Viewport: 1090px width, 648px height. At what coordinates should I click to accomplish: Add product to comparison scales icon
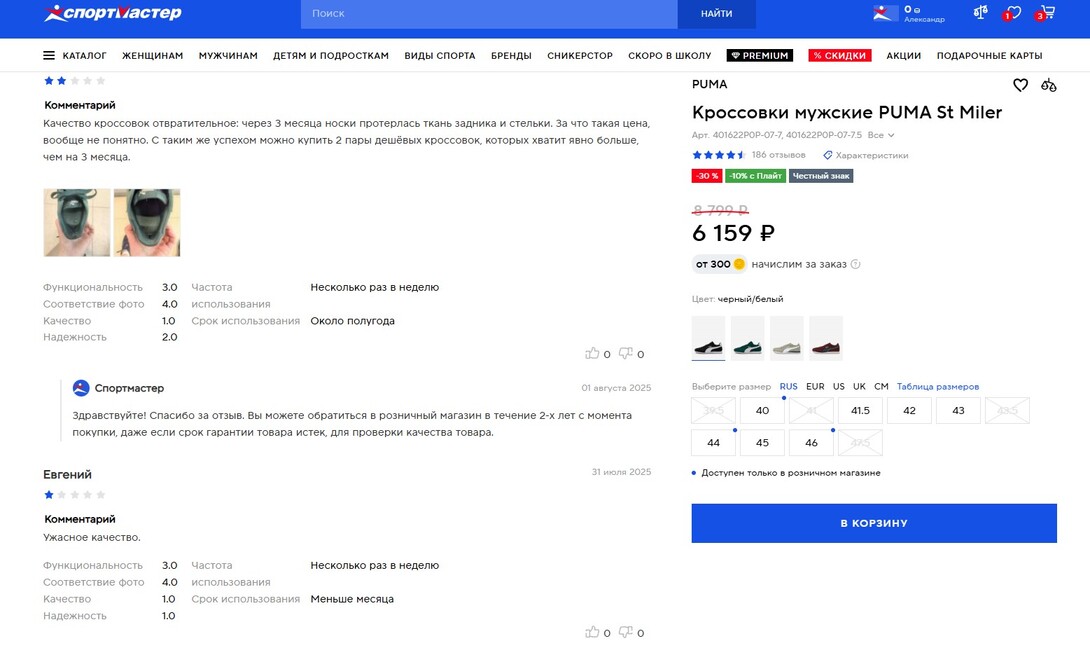(1048, 86)
